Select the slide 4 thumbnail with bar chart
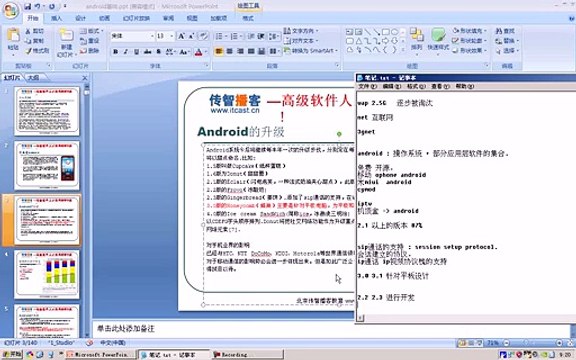 tap(47, 274)
